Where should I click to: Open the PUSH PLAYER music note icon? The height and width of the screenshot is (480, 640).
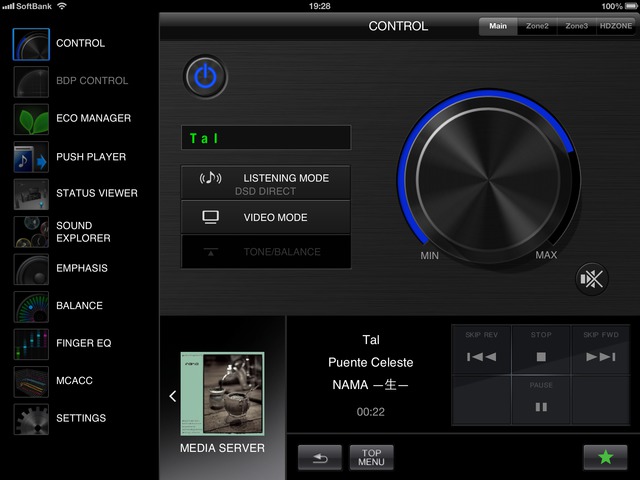click(31, 157)
